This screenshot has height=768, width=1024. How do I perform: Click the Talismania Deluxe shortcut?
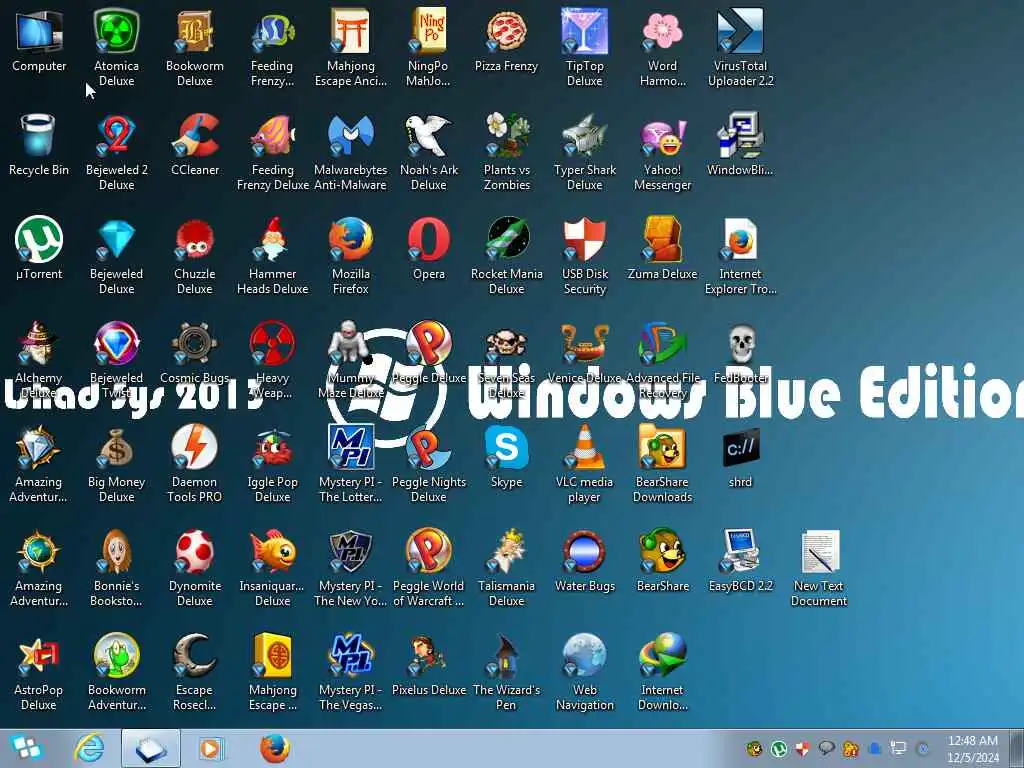[507, 567]
